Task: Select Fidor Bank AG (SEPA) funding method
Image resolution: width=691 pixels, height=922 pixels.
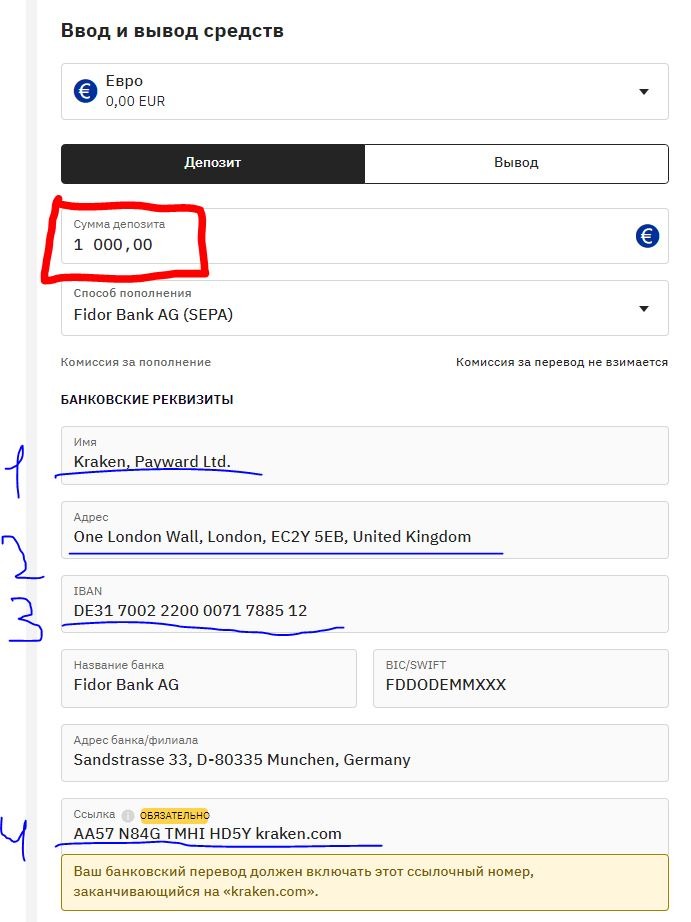Action: (x=365, y=308)
